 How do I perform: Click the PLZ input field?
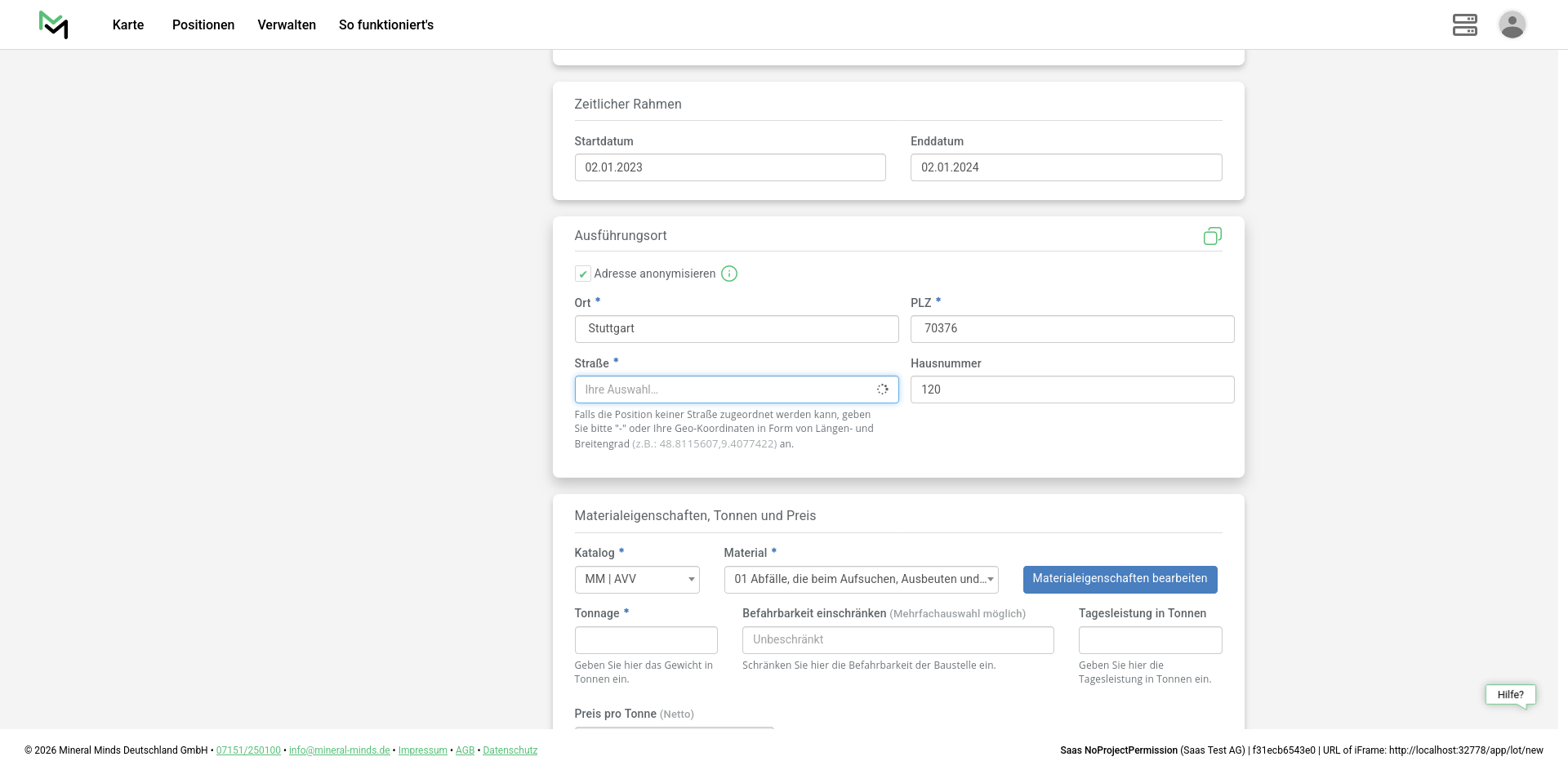[1071, 329]
